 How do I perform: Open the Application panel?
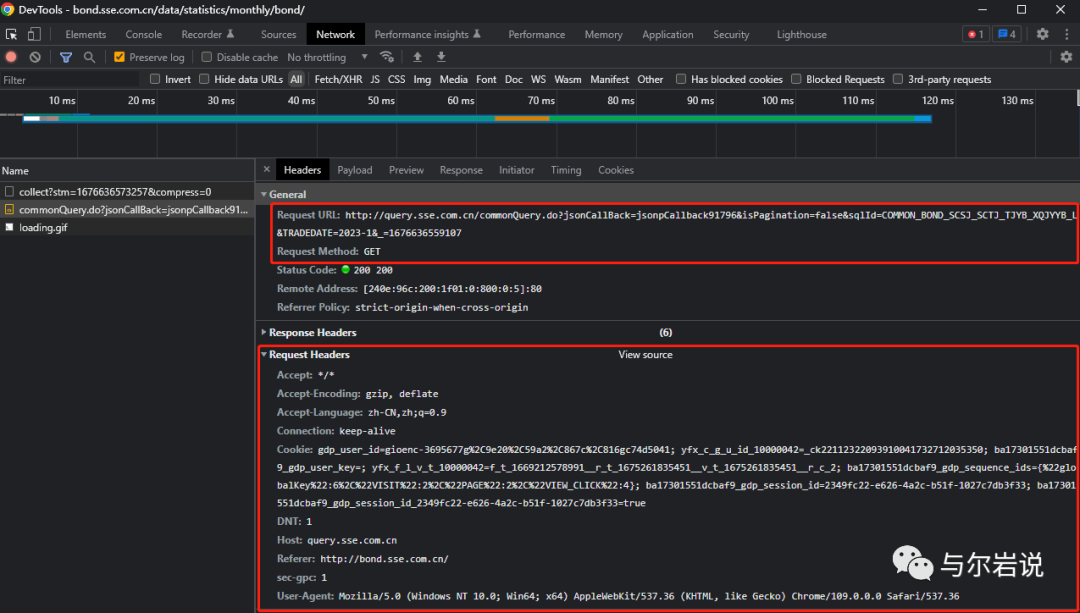(x=667, y=34)
